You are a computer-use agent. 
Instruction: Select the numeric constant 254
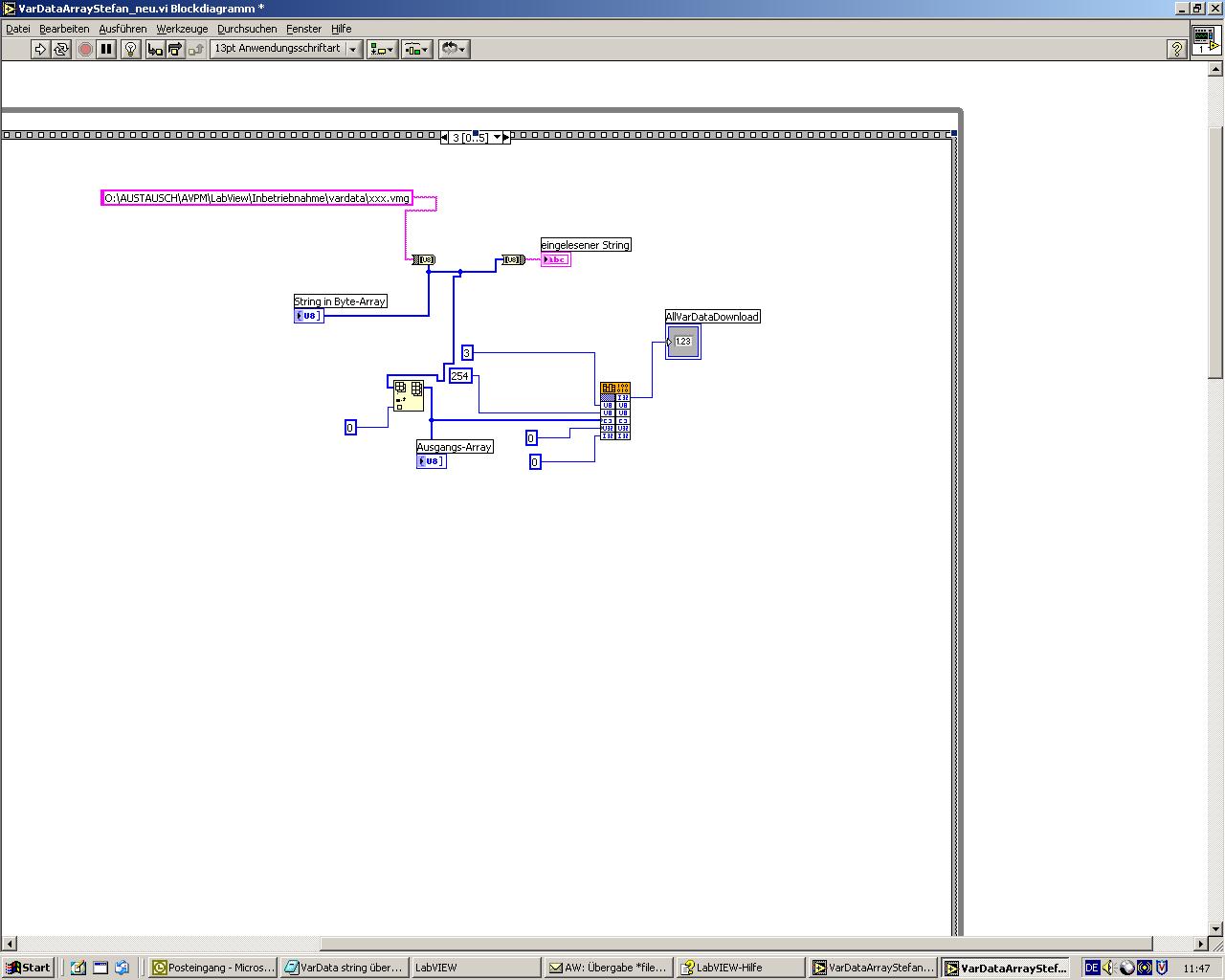coord(460,376)
